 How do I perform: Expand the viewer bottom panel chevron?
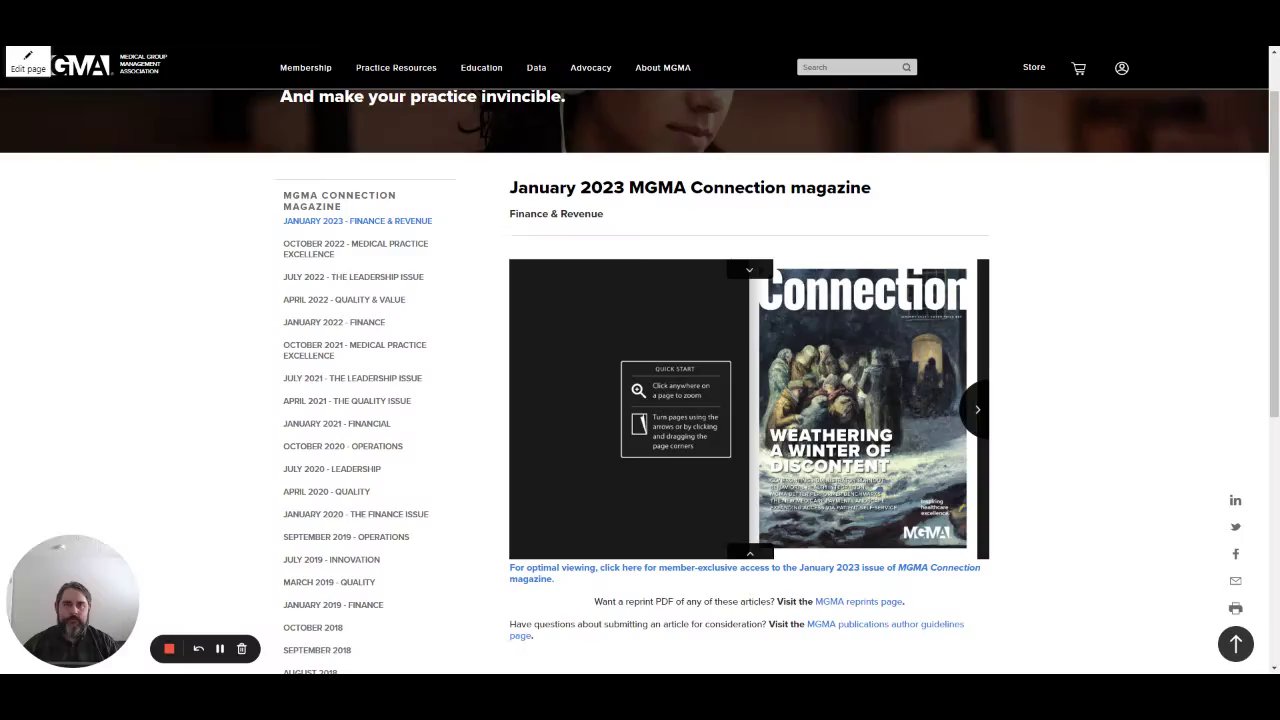(749, 553)
